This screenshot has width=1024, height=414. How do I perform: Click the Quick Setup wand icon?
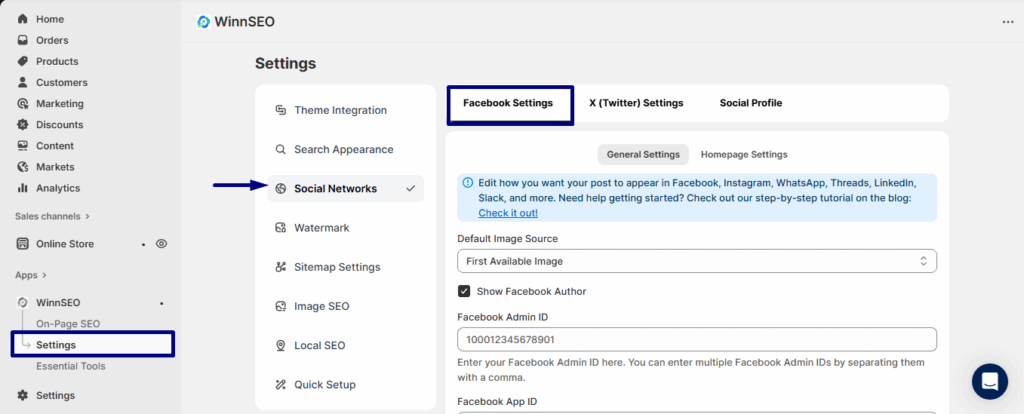point(280,384)
